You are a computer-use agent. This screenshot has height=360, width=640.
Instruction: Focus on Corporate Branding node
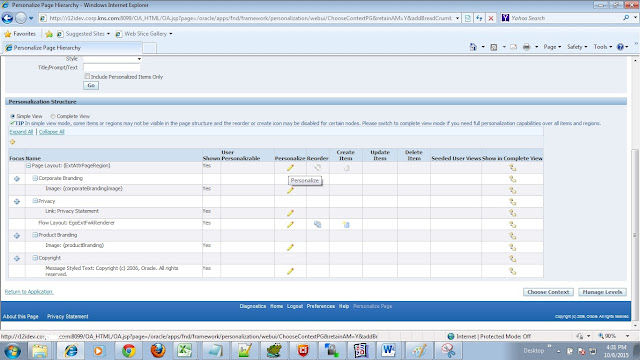coord(17,179)
